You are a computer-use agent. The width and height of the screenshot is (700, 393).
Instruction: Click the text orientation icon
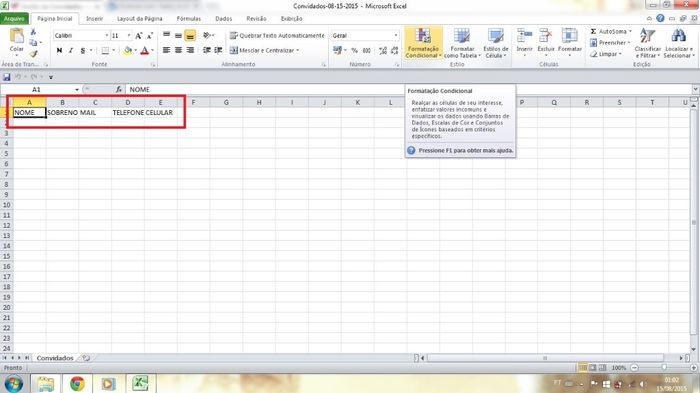207,35
